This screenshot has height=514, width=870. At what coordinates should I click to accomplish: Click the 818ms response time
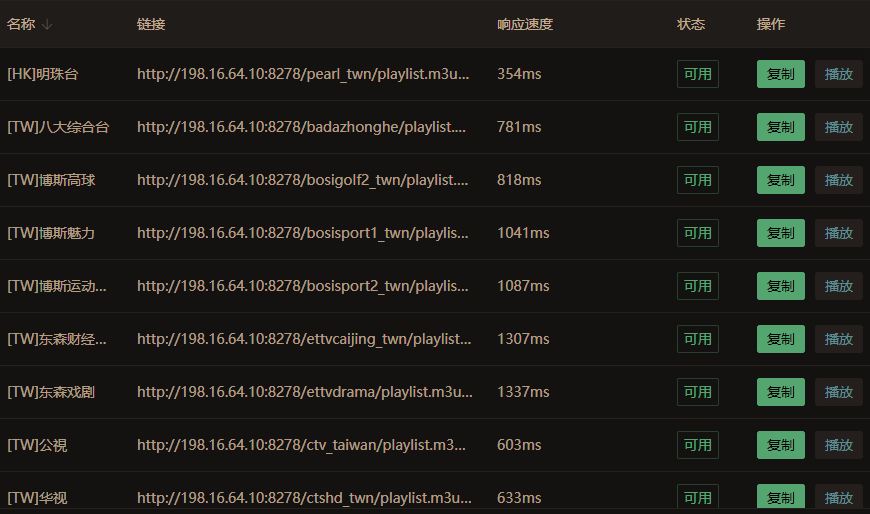[519, 180]
